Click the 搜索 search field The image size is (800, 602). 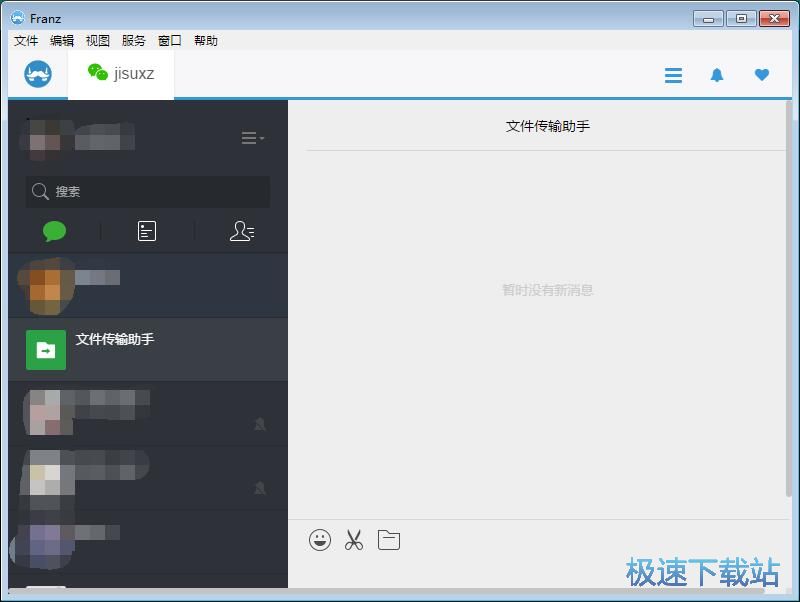point(148,191)
